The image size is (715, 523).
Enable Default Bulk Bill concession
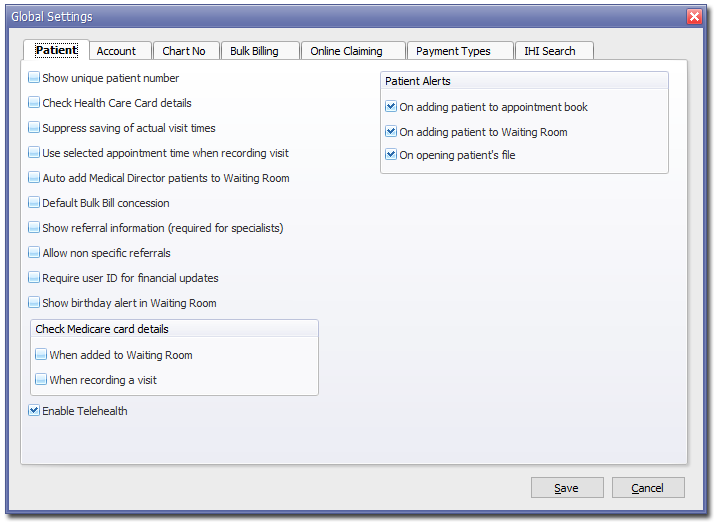pos(34,203)
